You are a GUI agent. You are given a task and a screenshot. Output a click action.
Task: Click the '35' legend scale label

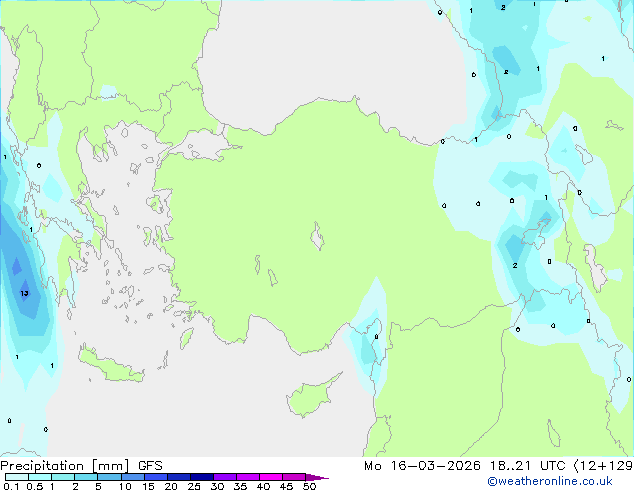tap(240, 486)
